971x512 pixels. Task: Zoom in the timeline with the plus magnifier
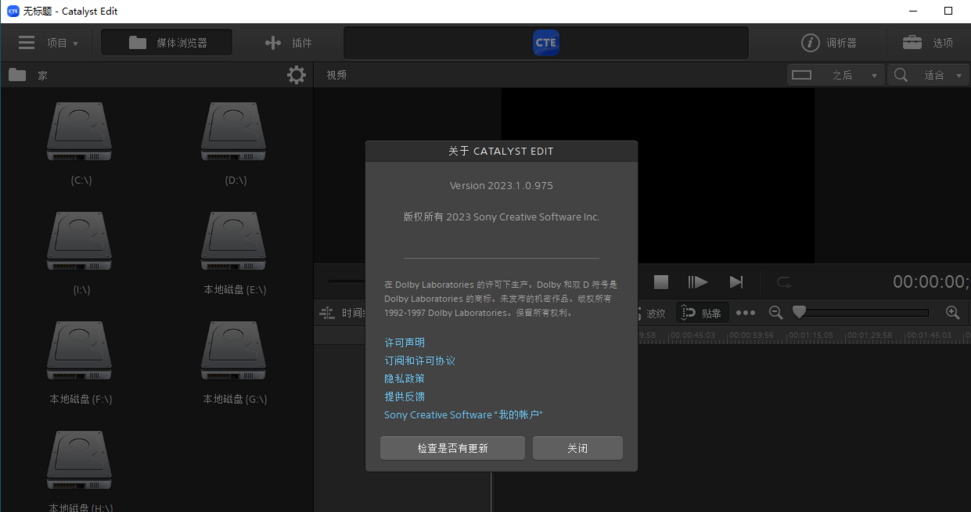coord(952,313)
